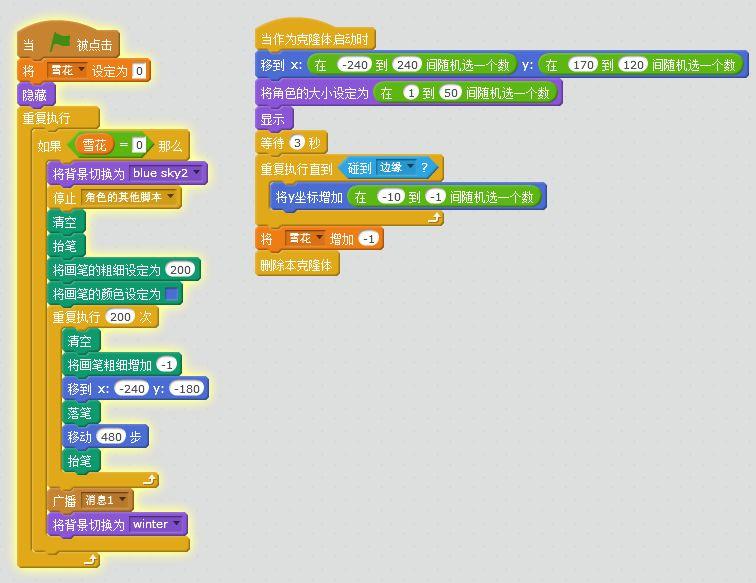This screenshot has height=583, width=756.
Task: Select the 隐藏 block
Action: [x=36, y=95]
